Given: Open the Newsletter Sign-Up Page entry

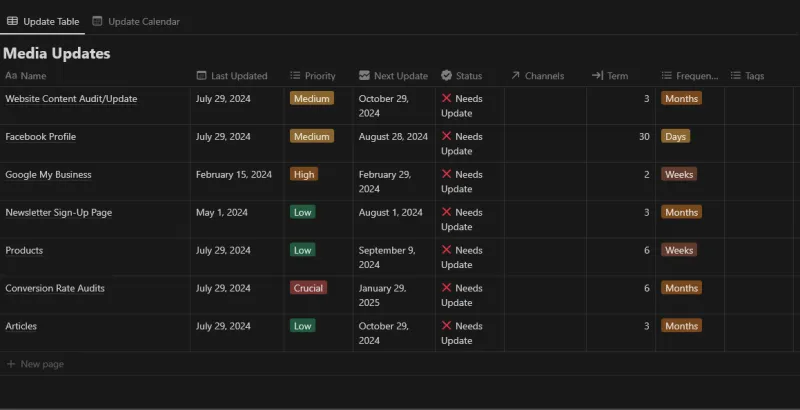Looking at the screenshot, I should (59, 212).
